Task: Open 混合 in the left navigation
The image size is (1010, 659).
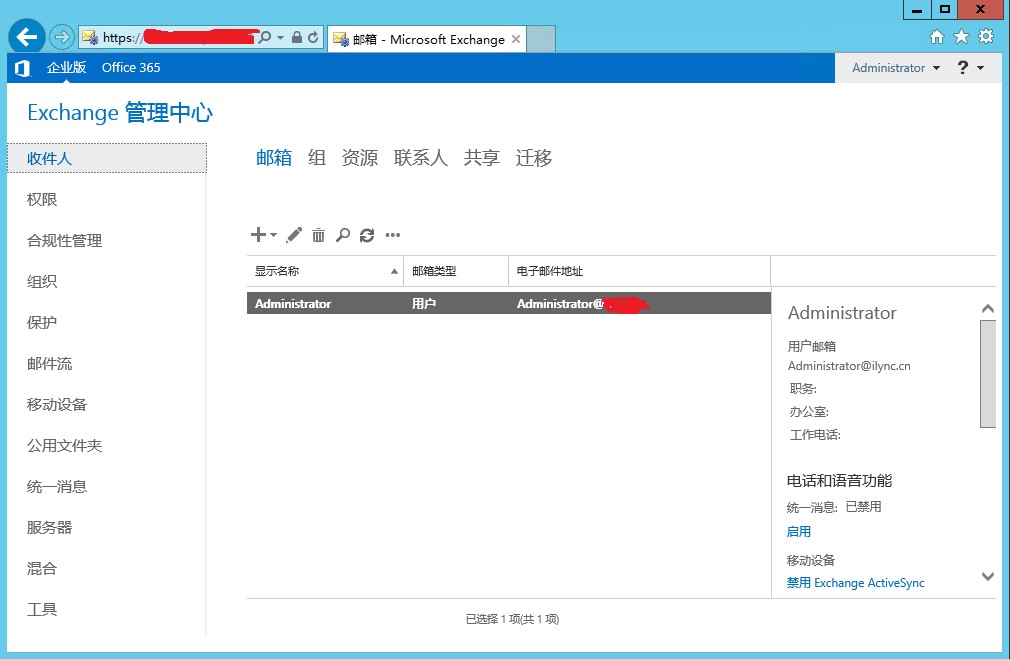Action: point(42,569)
